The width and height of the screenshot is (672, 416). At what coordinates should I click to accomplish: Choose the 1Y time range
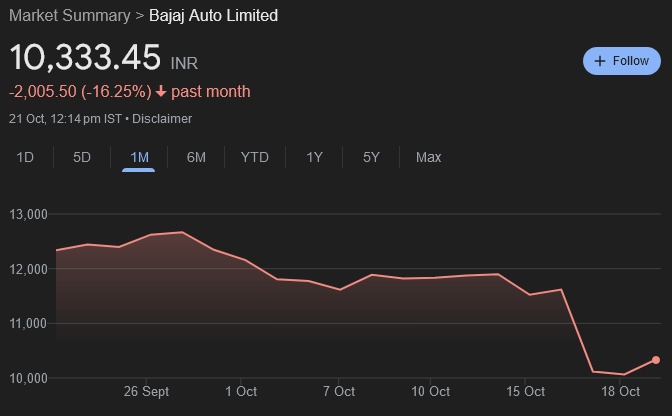(x=314, y=157)
